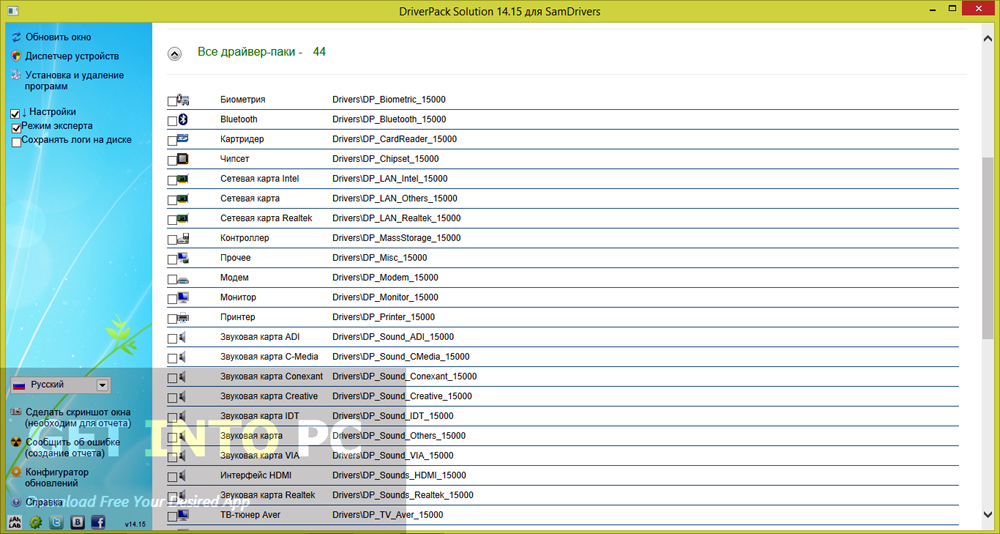Click Drivers\DP_Chipset_15000 path text
Image resolution: width=1000 pixels, height=534 pixels.
point(385,159)
